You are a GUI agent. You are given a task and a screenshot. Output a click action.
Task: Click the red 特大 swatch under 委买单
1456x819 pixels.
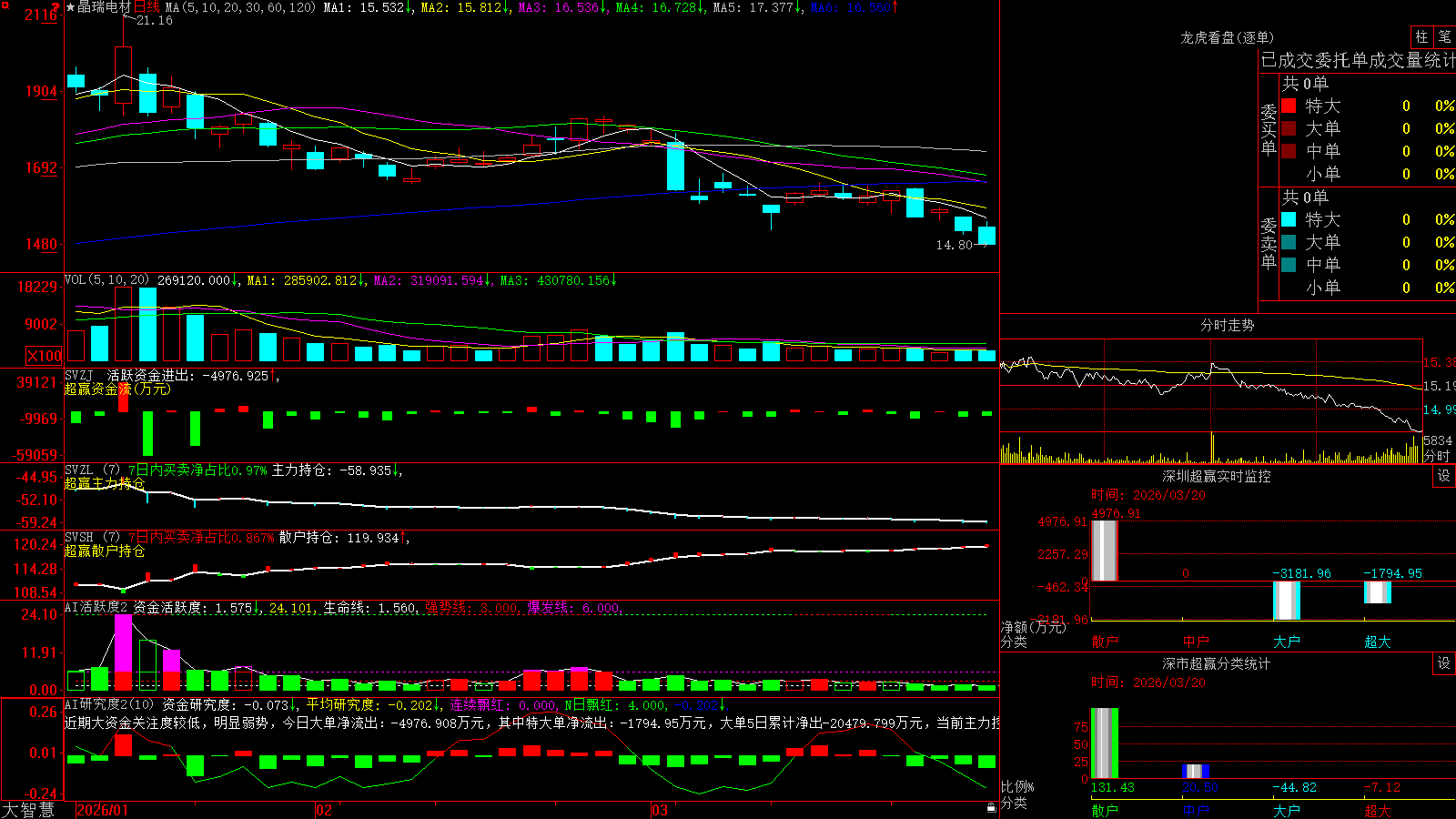click(x=1289, y=106)
